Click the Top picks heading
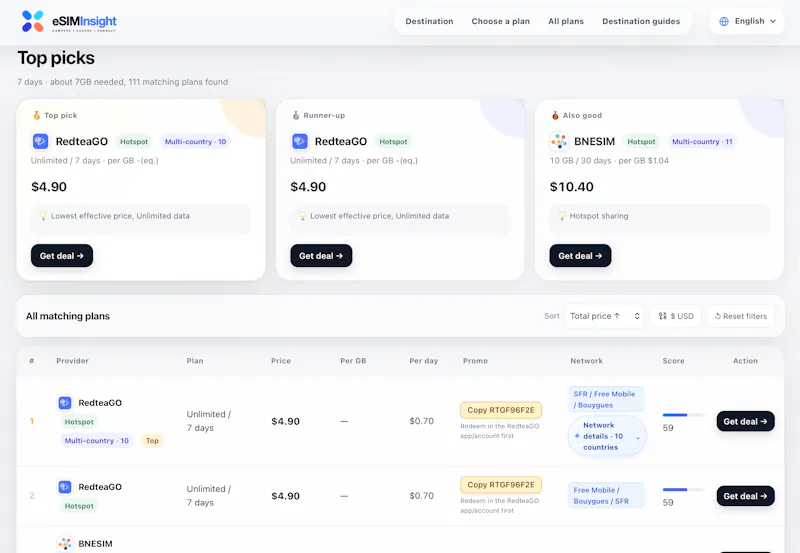800x553 pixels. click(x=56, y=58)
